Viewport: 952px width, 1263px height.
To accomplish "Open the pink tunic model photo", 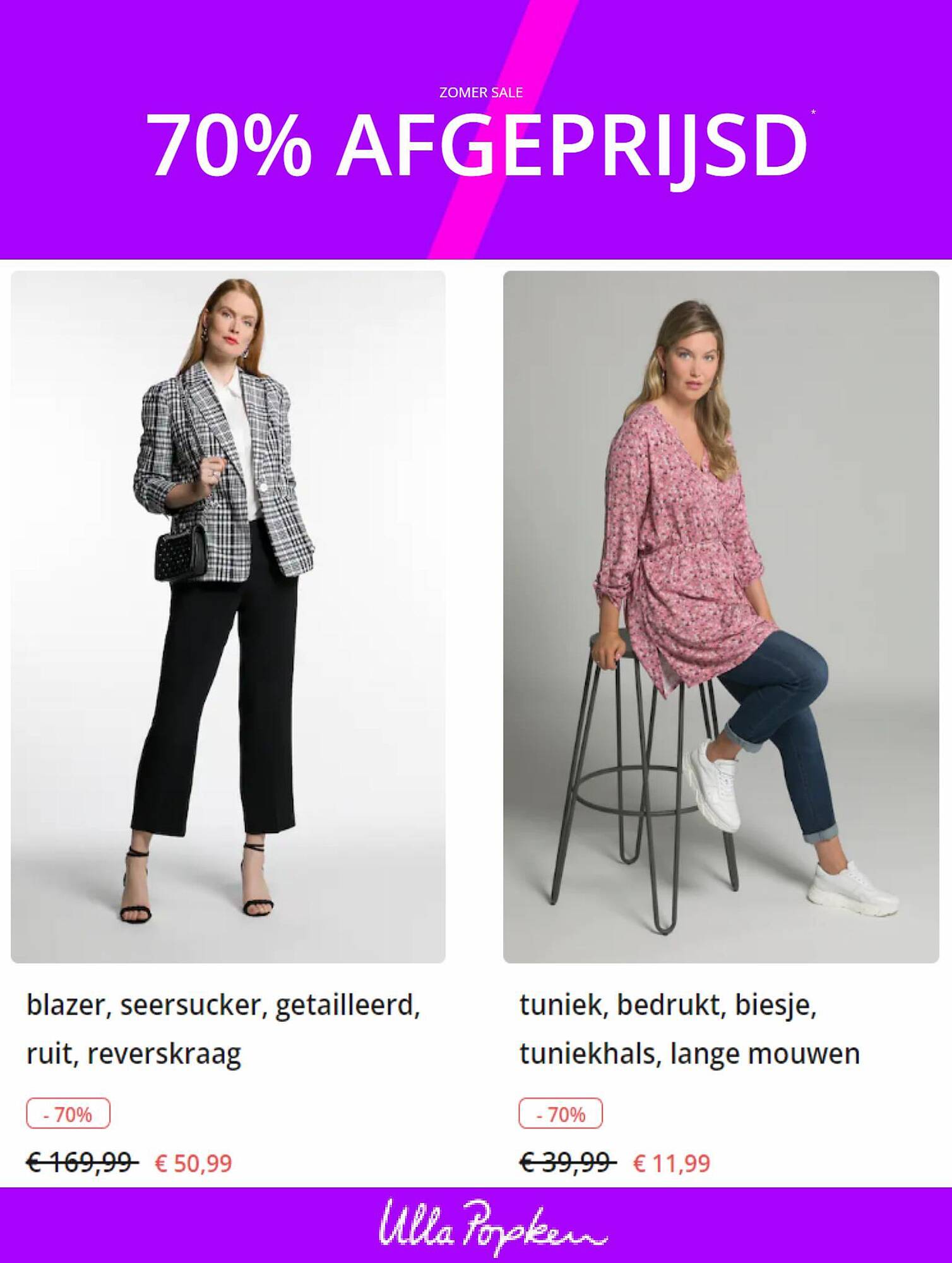I will (721, 617).
